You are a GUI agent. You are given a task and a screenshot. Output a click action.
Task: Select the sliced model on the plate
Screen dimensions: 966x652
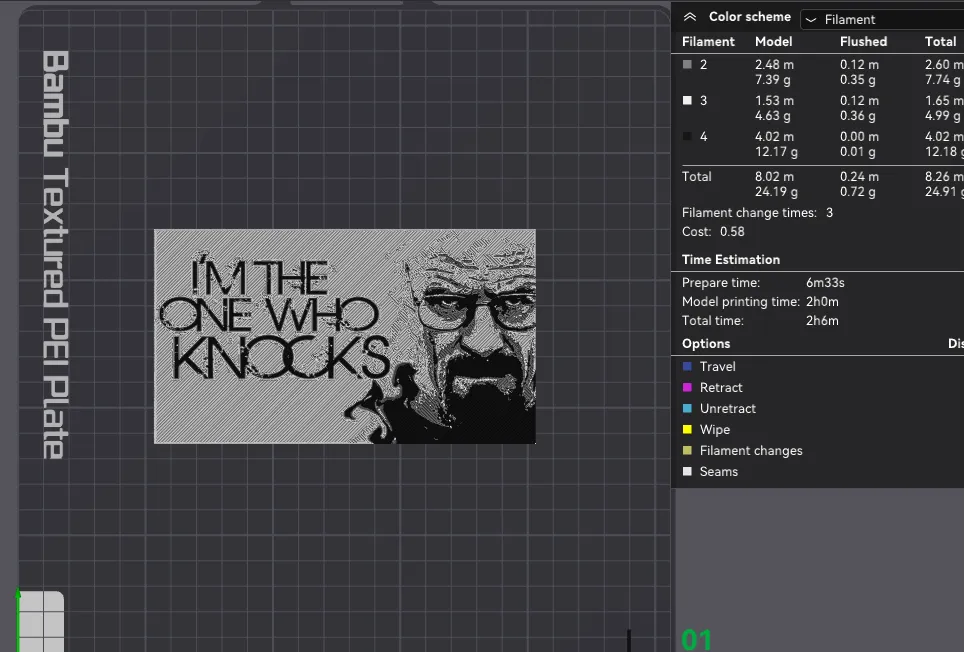click(344, 336)
